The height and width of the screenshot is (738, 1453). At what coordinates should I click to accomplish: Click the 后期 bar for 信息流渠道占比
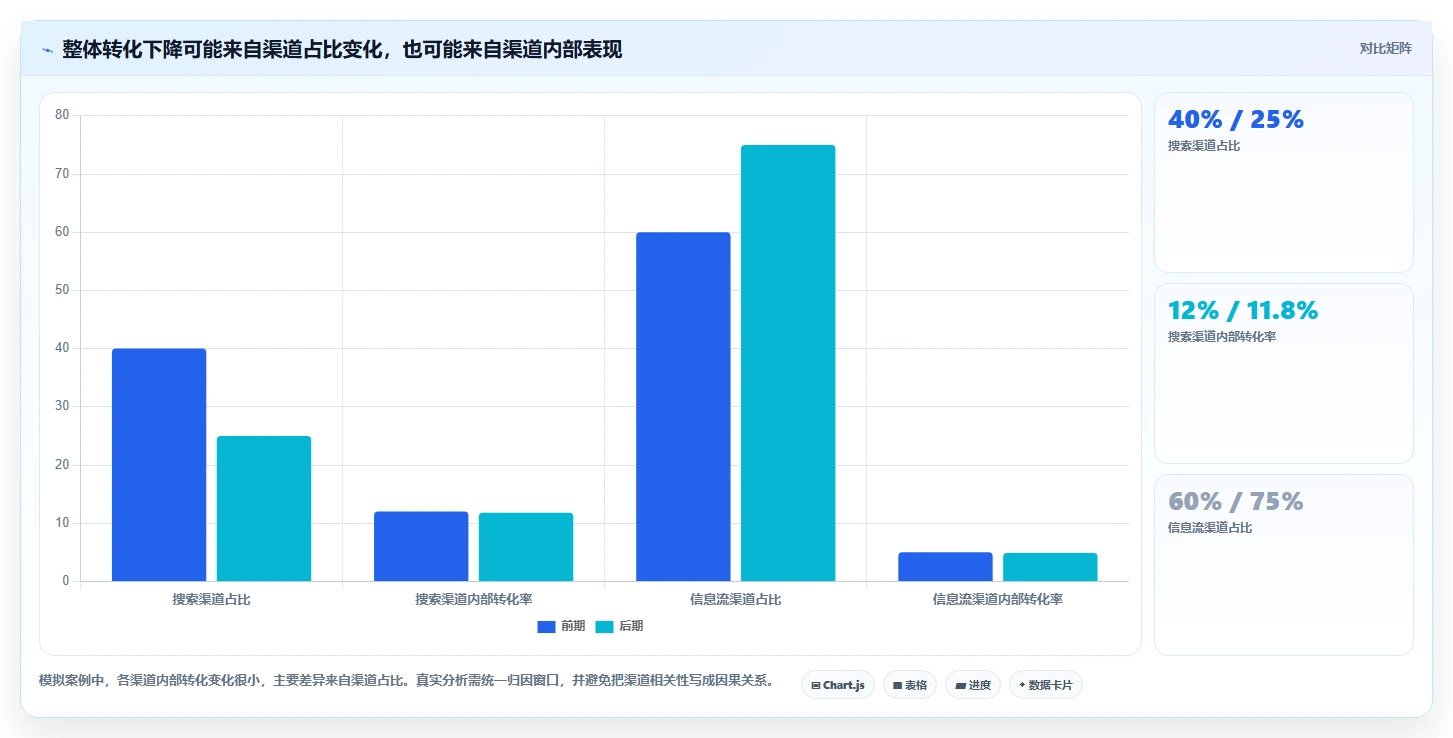788,363
